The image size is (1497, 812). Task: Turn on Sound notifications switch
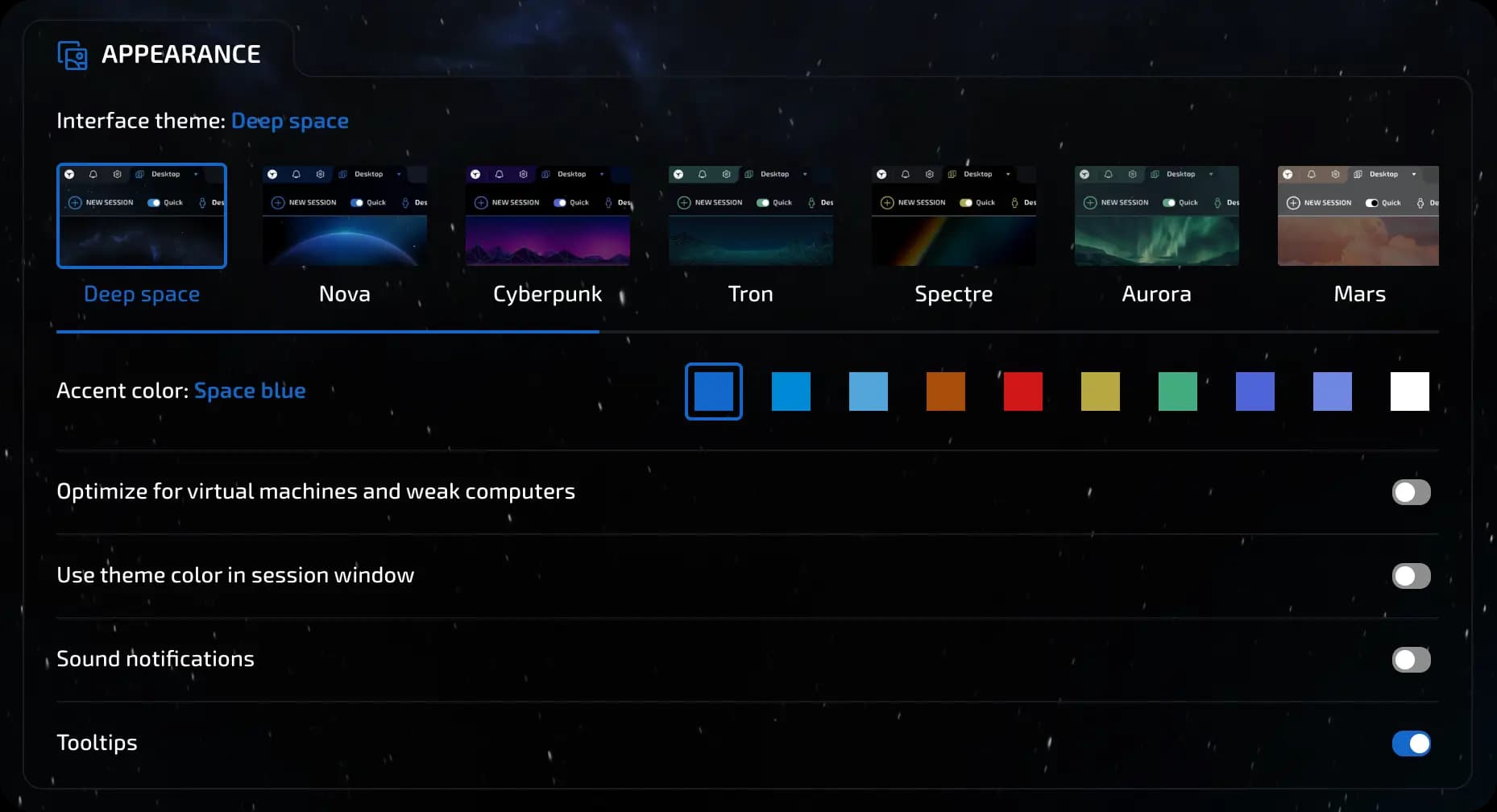click(1411, 660)
